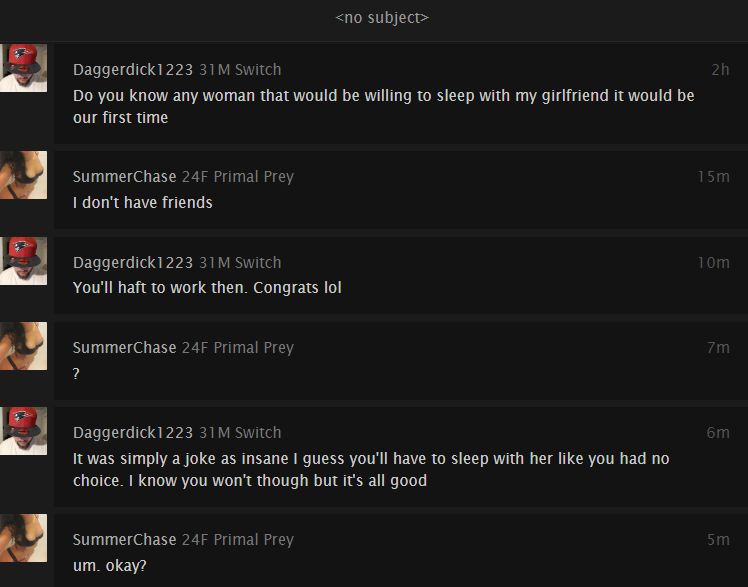
Task: Open Daggerdick1223 username link in the 10m message
Action: coord(133,263)
